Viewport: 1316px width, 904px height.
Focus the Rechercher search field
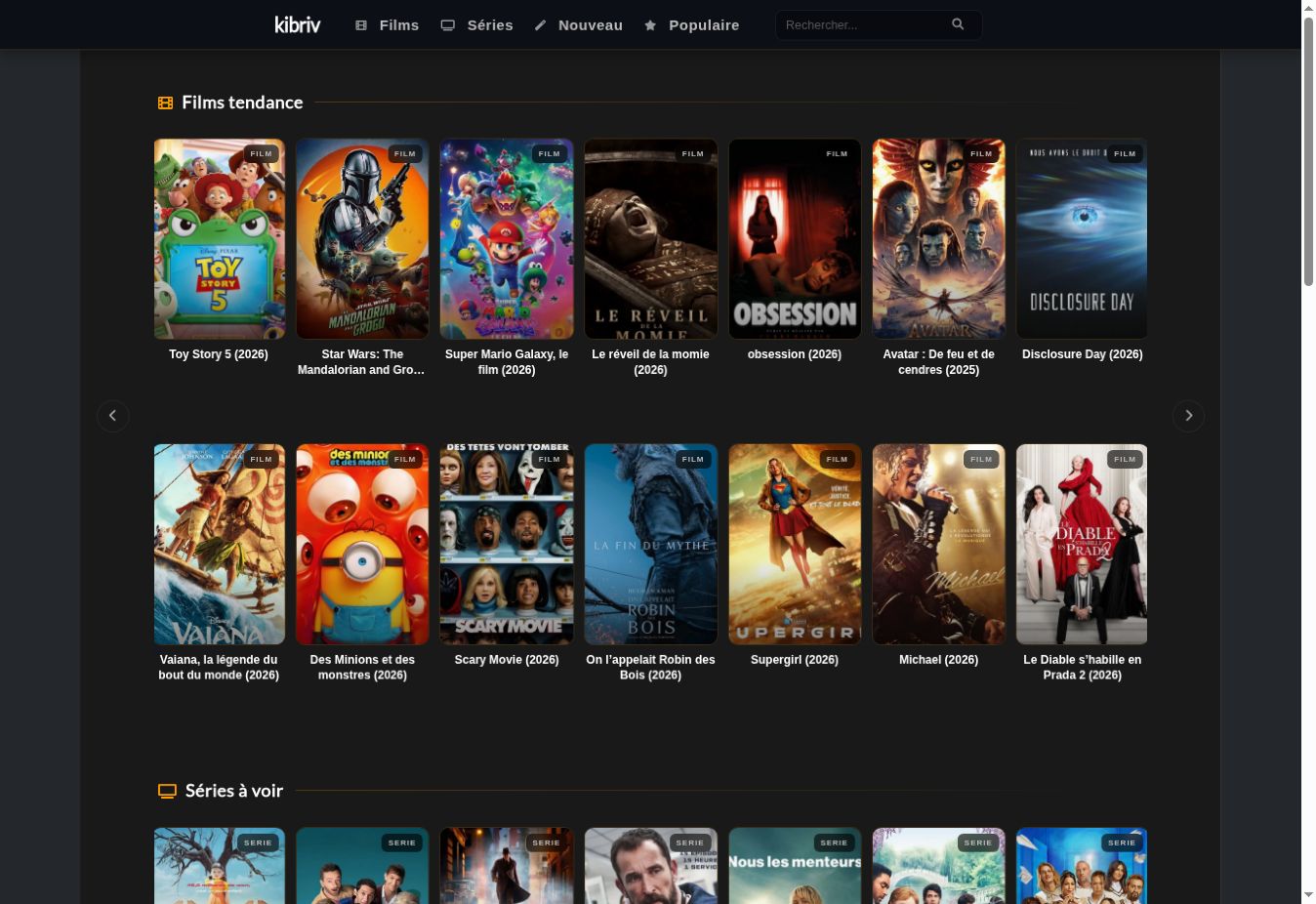(x=879, y=24)
